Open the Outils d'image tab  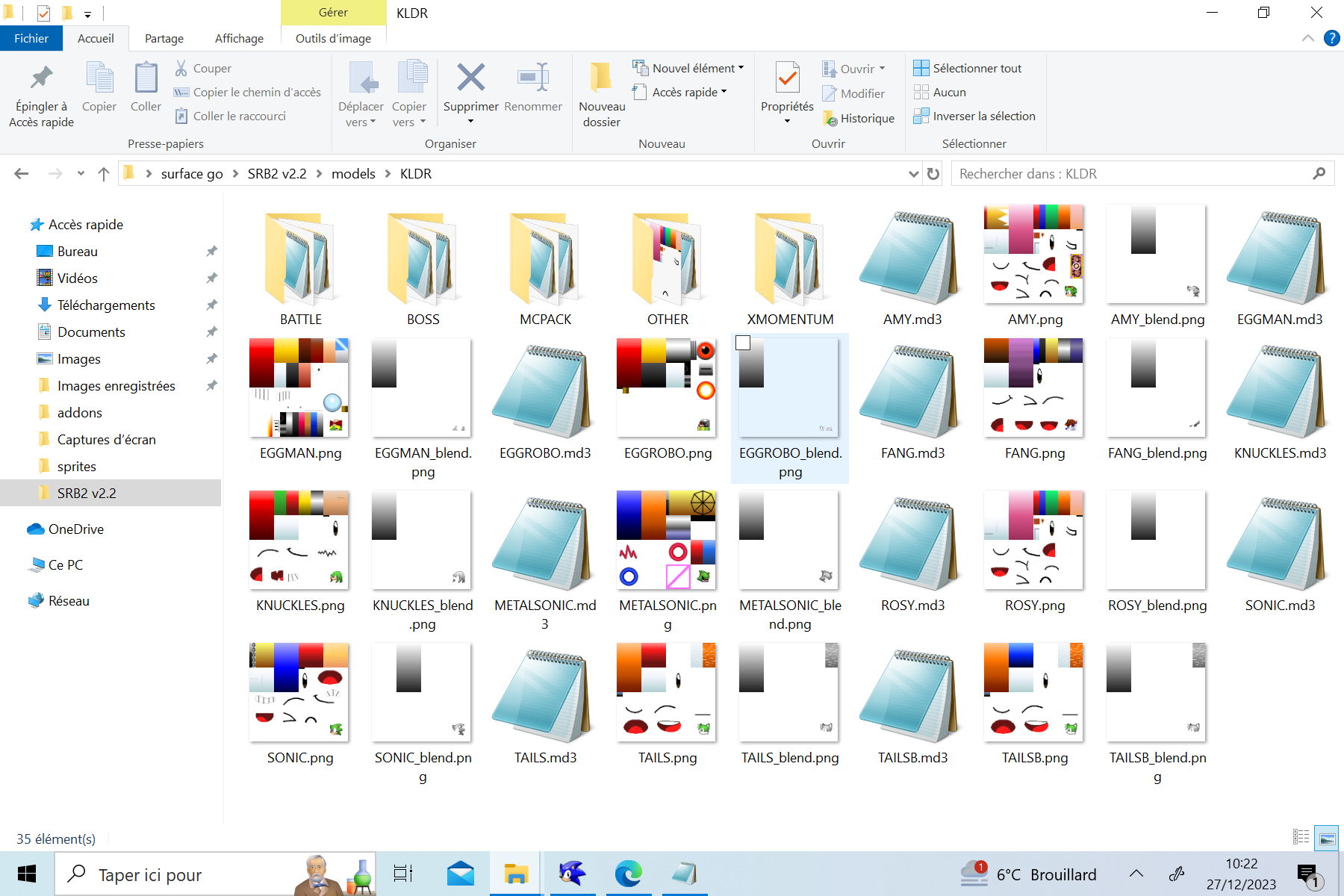pyautogui.click(x=333, y=39)
